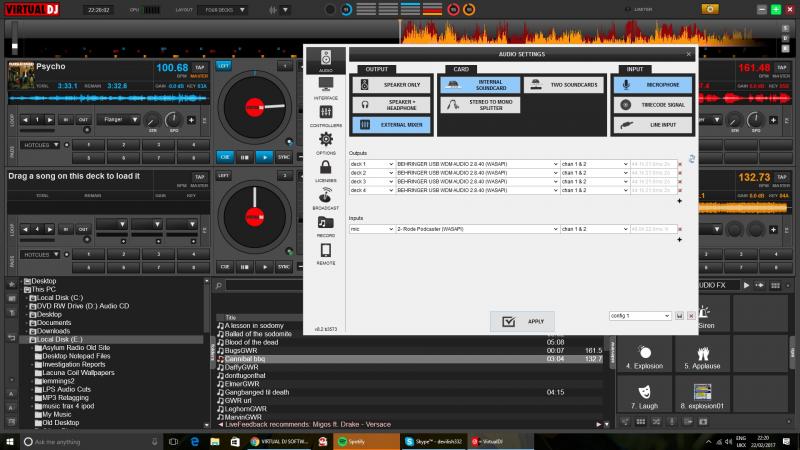This screenshot has height=450, width=800.
Task: Click the Apply button
Action: [522, 321]
